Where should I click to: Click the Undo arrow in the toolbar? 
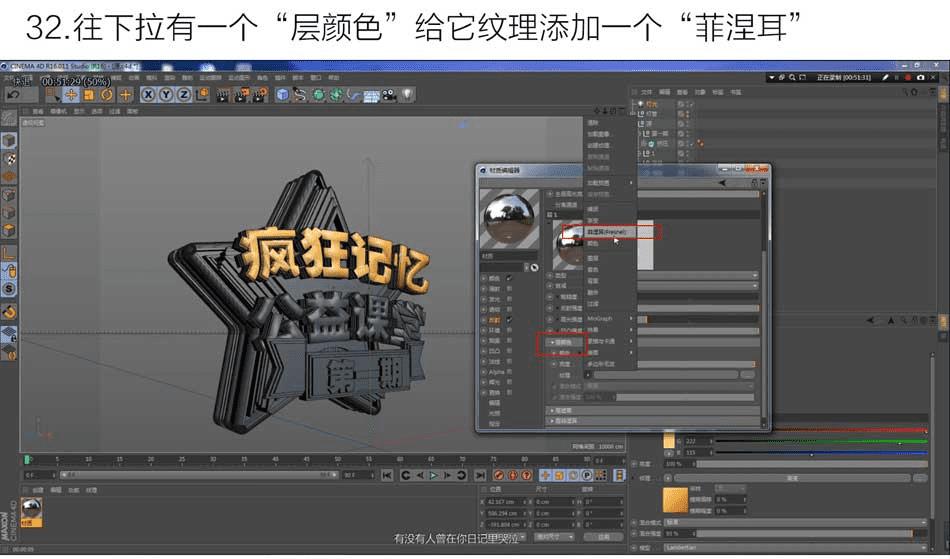point(14,94)
